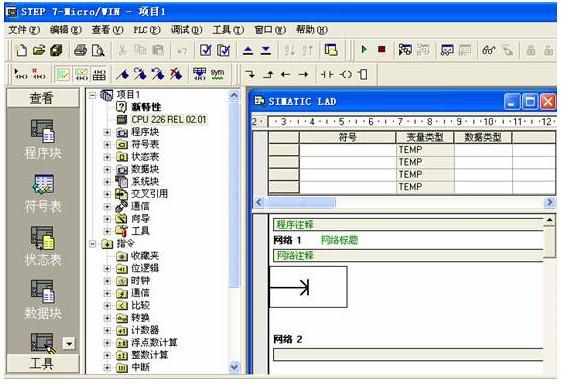The width and height of the screenshot is (561, 384).
Task: Open the 编辑(E) menu
Action: (x=65, y=30)
